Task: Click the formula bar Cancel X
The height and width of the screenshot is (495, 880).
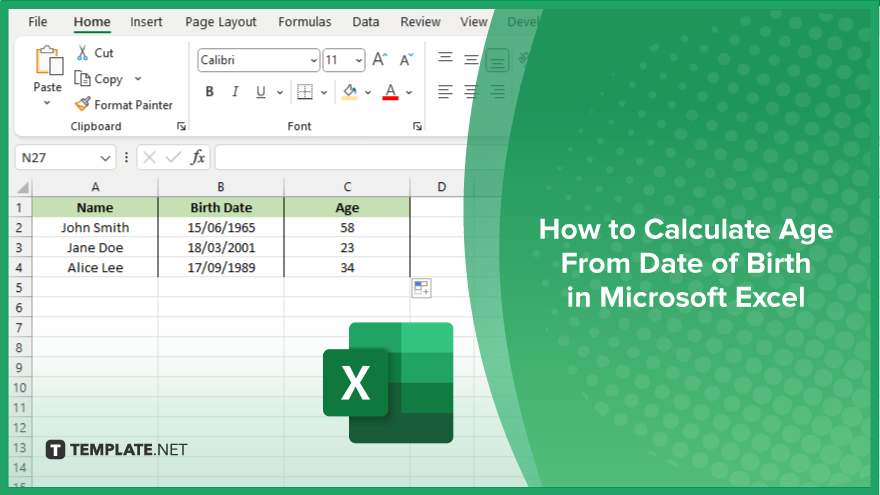Action: tap(149, 157)
